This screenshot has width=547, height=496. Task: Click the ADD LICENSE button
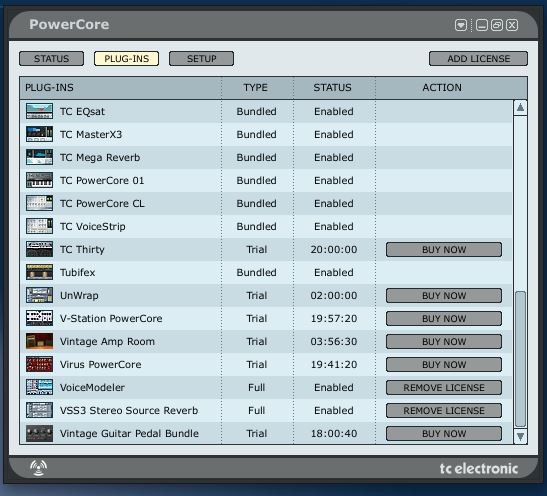479,59
